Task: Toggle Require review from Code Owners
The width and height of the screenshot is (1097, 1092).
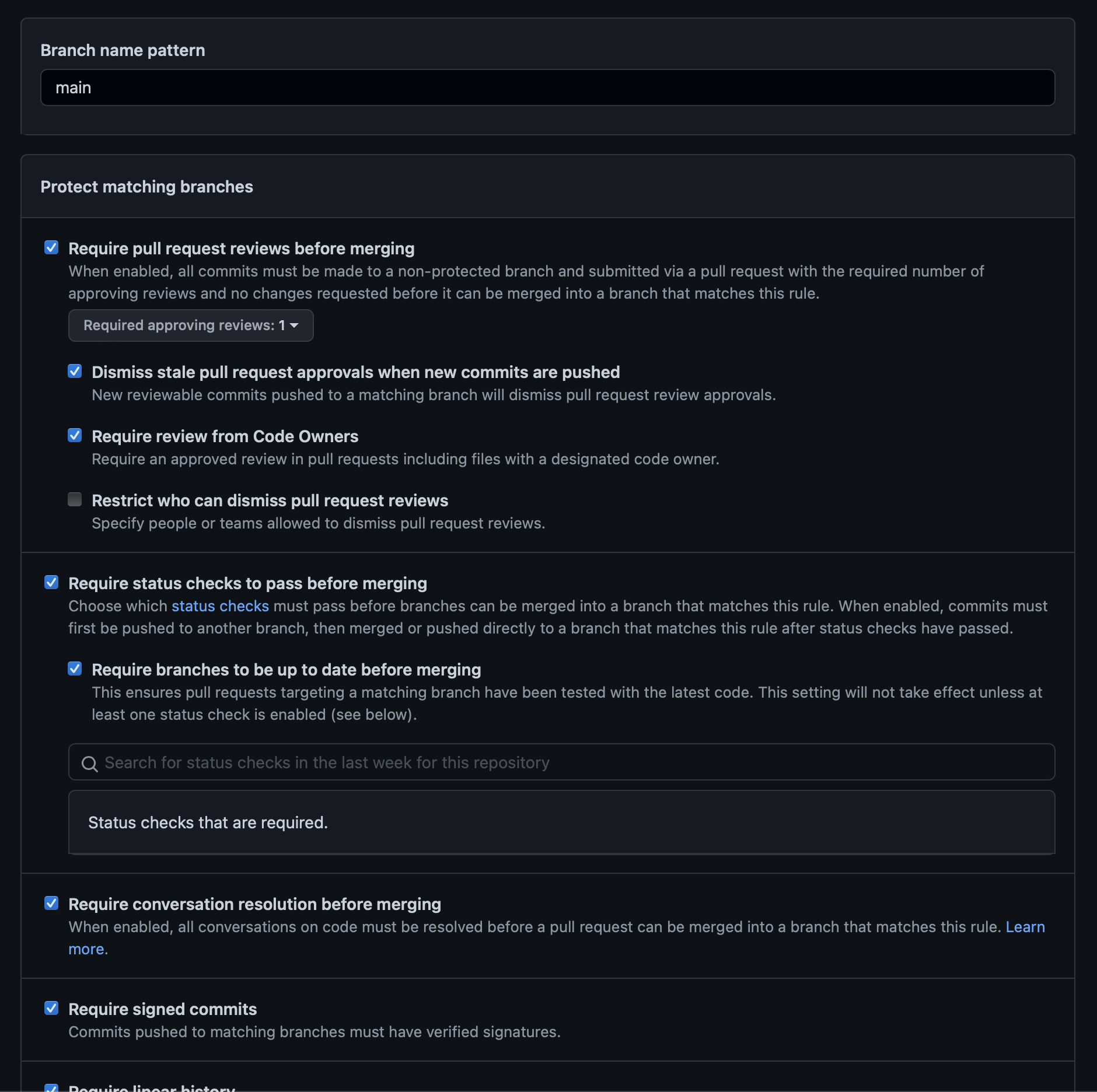Action: (75, 435)
